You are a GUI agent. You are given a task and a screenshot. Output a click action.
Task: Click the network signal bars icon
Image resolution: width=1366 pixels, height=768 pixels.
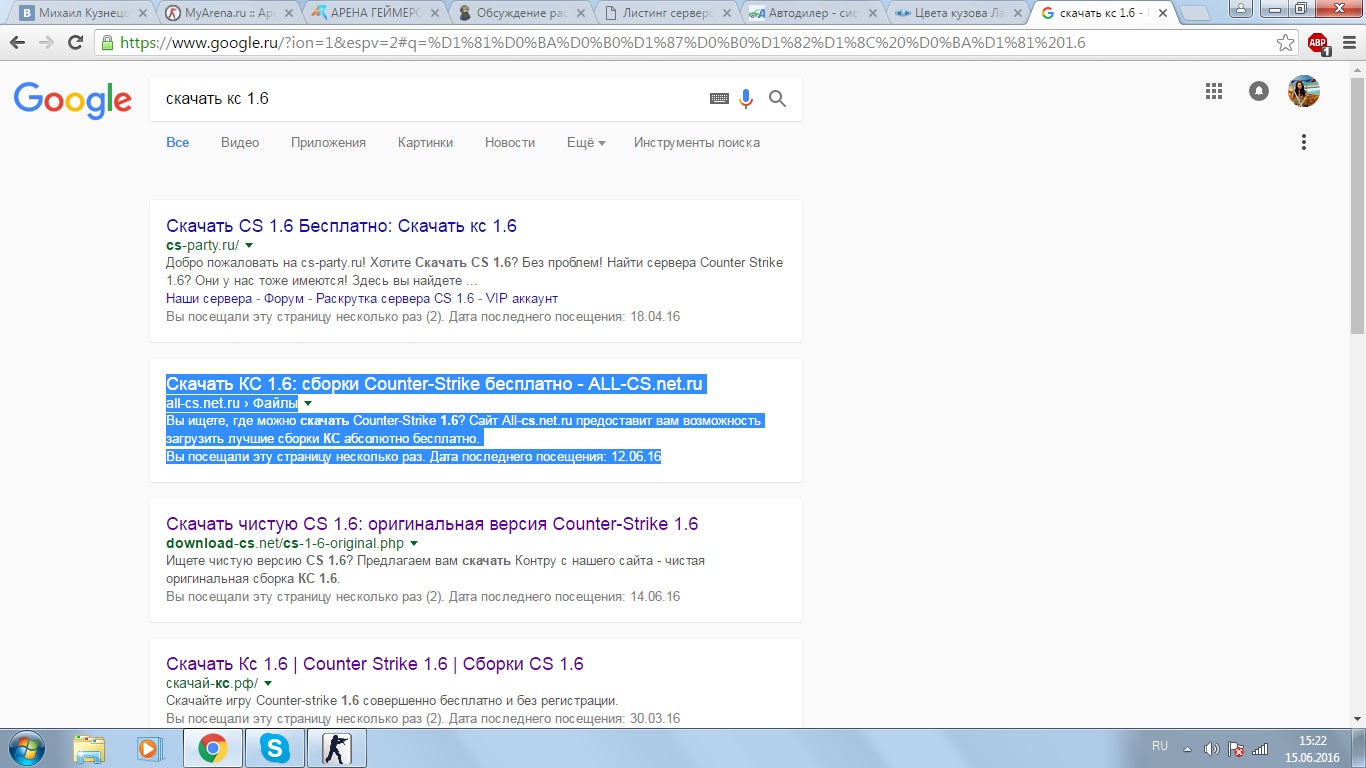1260,748
